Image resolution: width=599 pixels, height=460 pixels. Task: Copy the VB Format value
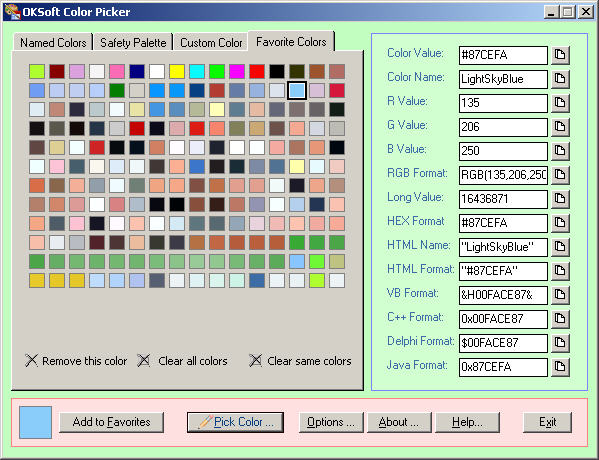(560, 295)
